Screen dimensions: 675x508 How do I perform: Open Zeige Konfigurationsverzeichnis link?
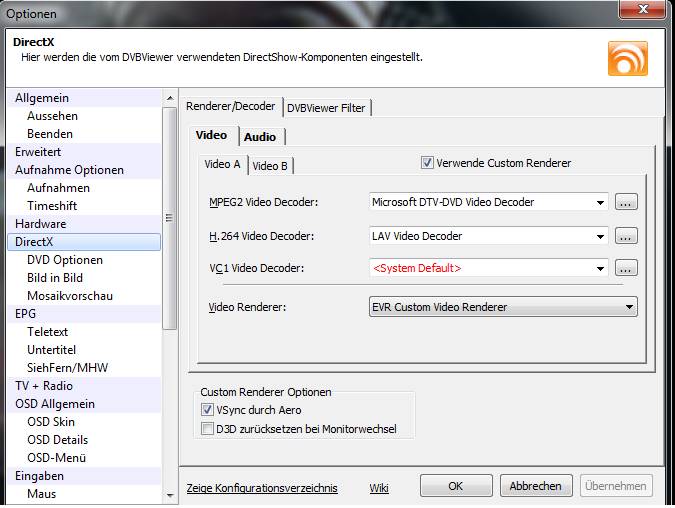(x=262, y=488)
